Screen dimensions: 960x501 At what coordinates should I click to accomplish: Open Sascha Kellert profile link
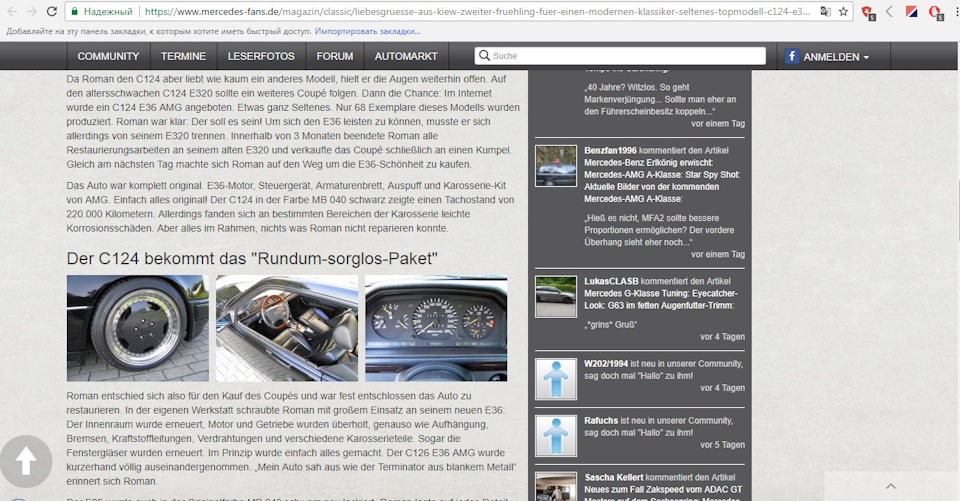[x=613, y=477]
